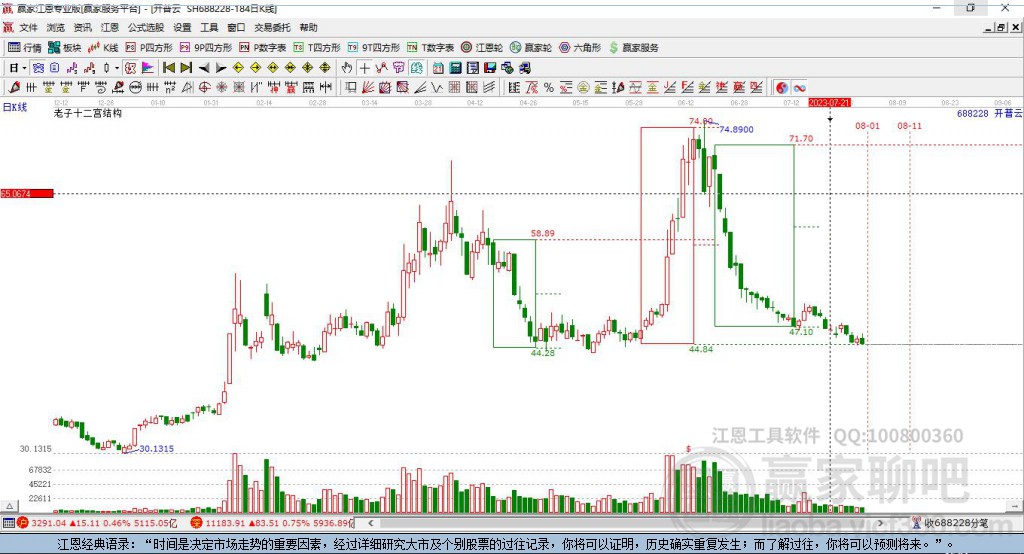This screenshot has height=554, width=1024.
Task: Open the P四方形 tool
Action: point(149,48)
